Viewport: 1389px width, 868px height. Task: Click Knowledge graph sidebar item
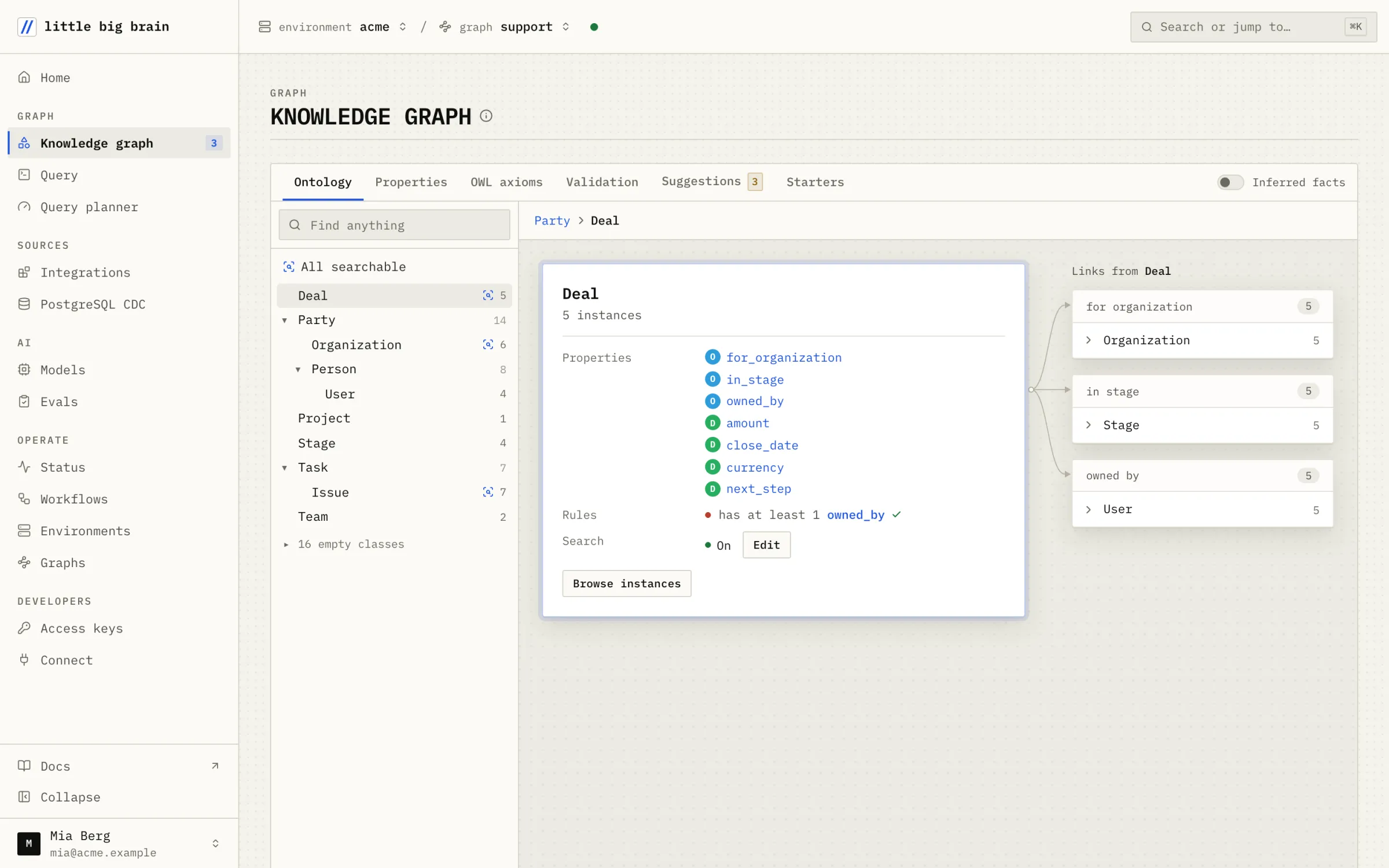(119, 143)
